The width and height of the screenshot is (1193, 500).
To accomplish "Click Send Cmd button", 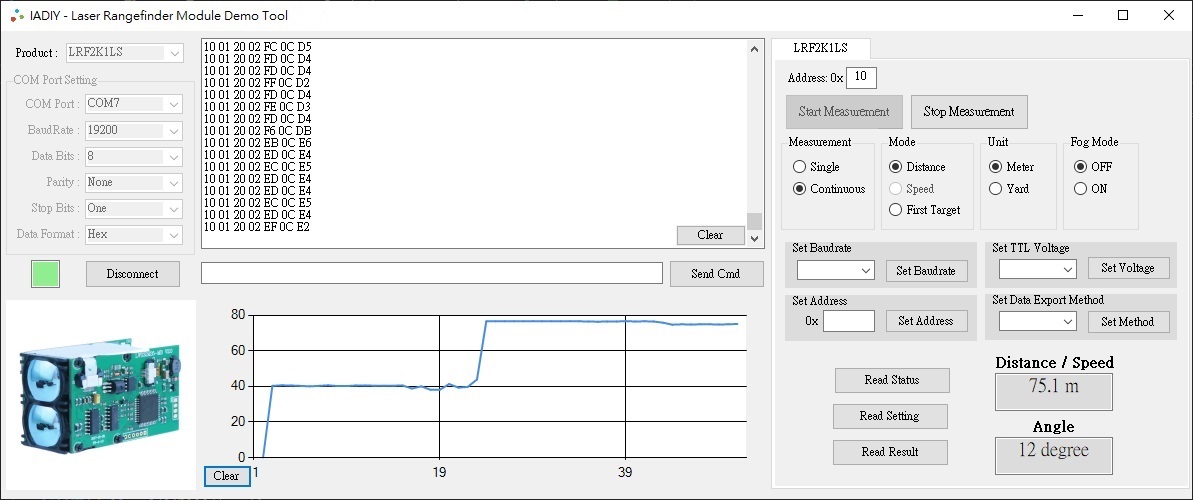I will (716, 274).
